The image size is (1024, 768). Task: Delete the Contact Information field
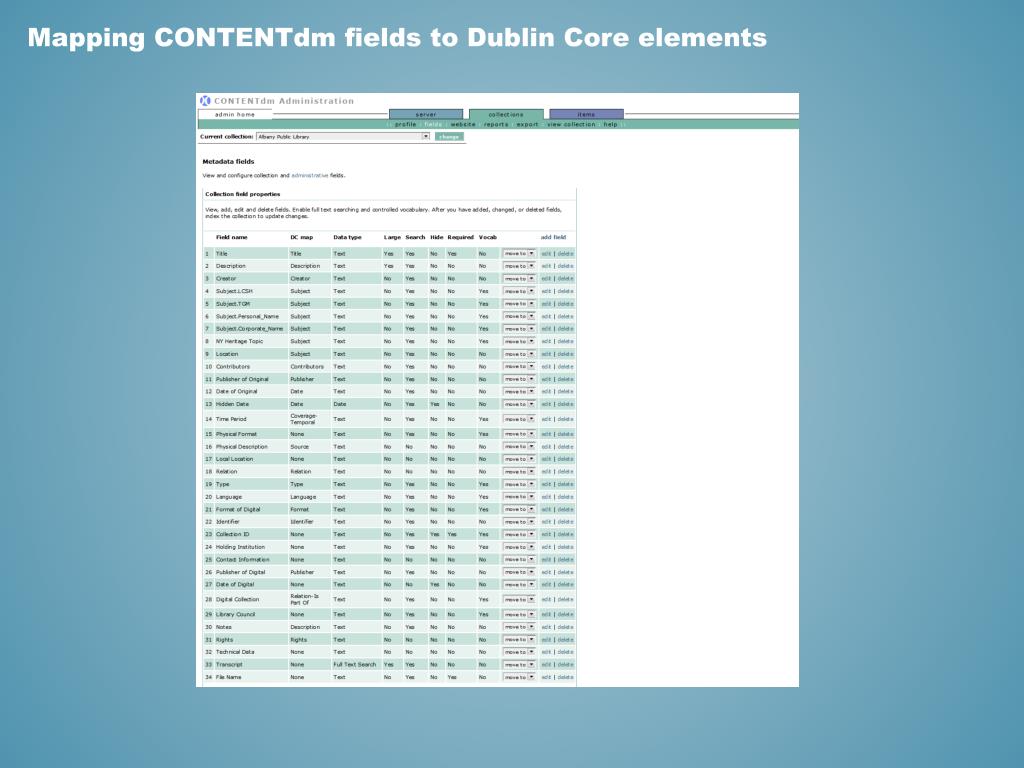[x=566, y=560]
